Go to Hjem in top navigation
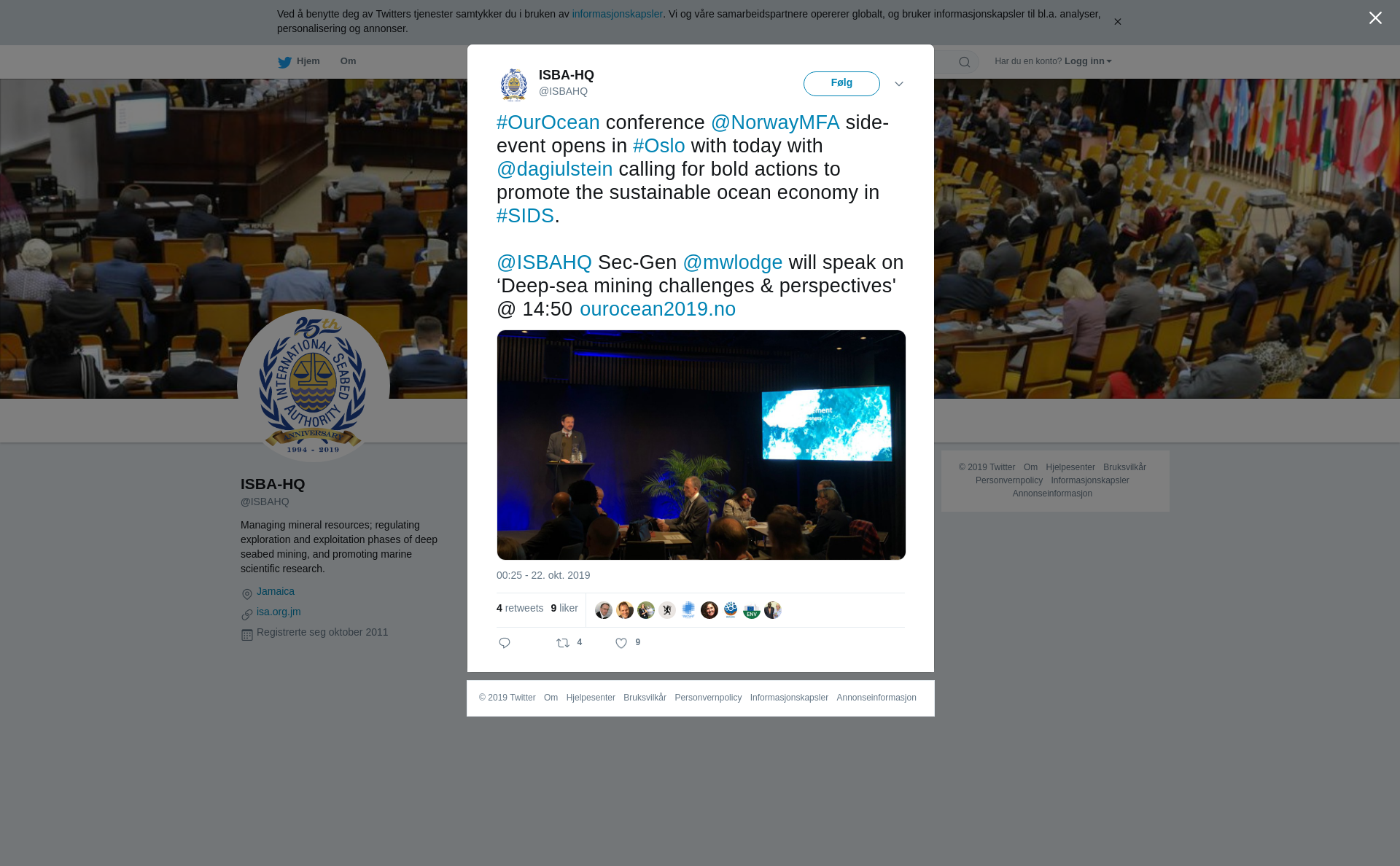Image resolution: width=1400 pixels, height=866 pixels. [x=308, y=61]
